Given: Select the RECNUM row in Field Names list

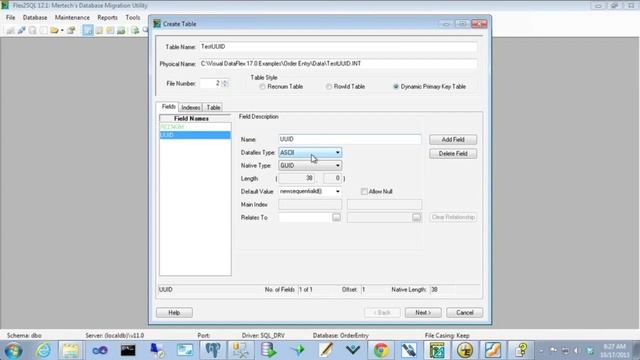Looking at the screenshot, I should click(x=195, y=127).
